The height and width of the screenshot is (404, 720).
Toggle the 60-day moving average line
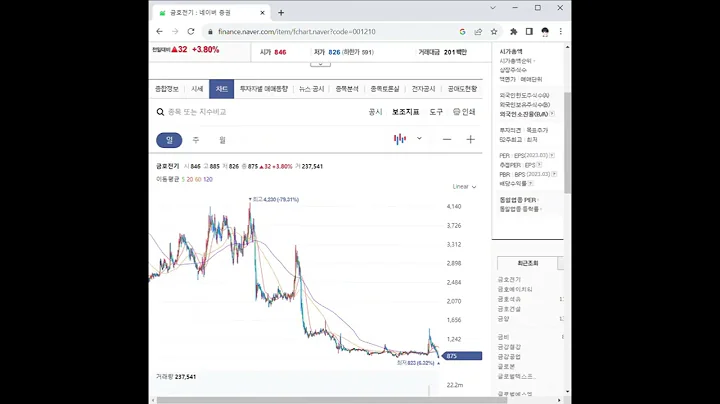coord(198,180)
